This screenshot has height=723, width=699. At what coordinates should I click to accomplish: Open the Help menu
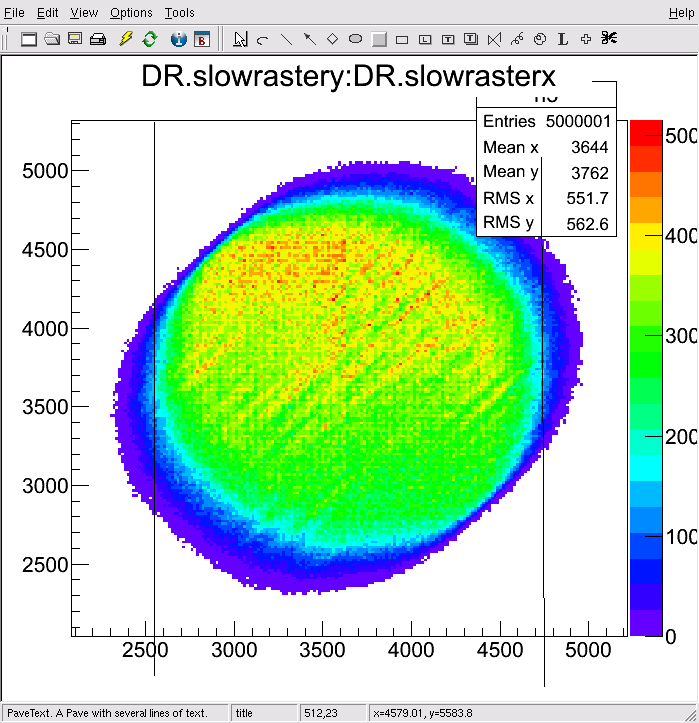[x=681, y=13]
